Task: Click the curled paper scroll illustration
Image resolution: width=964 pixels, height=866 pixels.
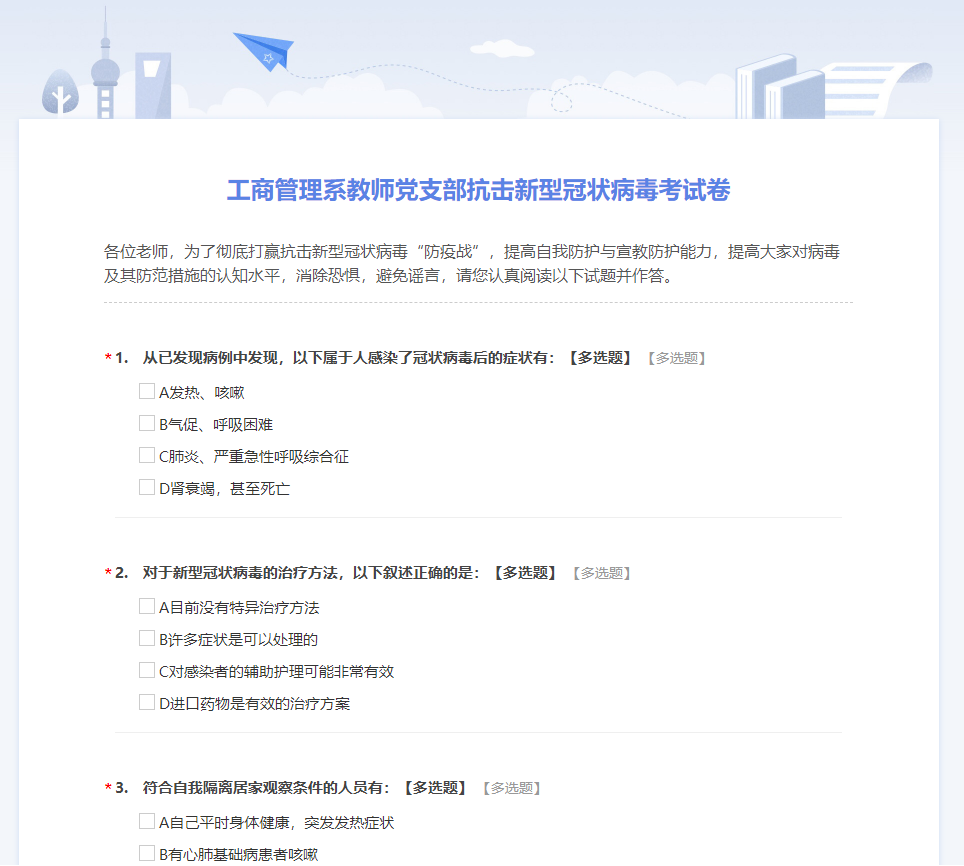Action: 880,85
